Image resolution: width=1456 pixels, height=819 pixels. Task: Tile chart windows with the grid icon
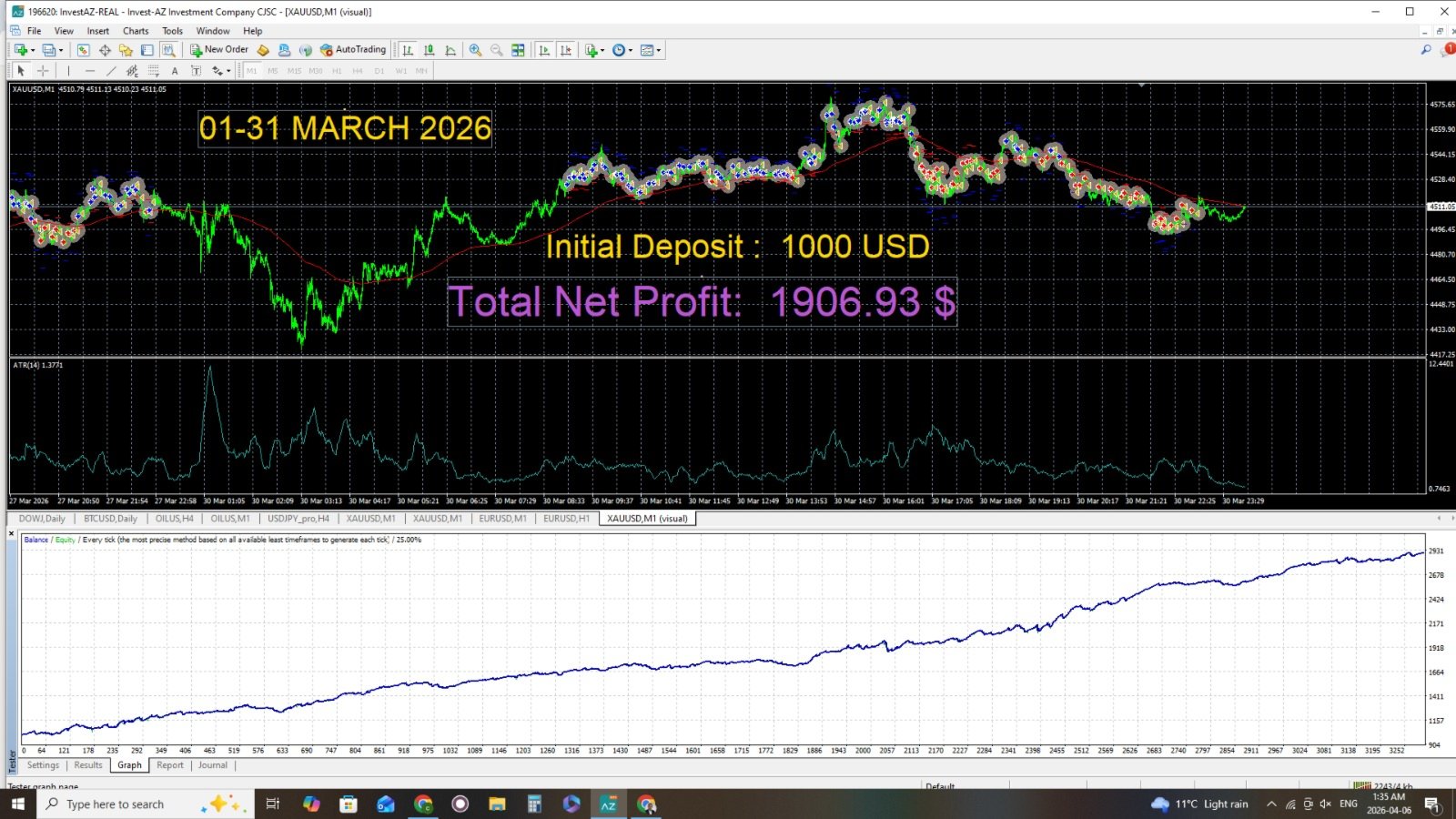tap(518, 50)
